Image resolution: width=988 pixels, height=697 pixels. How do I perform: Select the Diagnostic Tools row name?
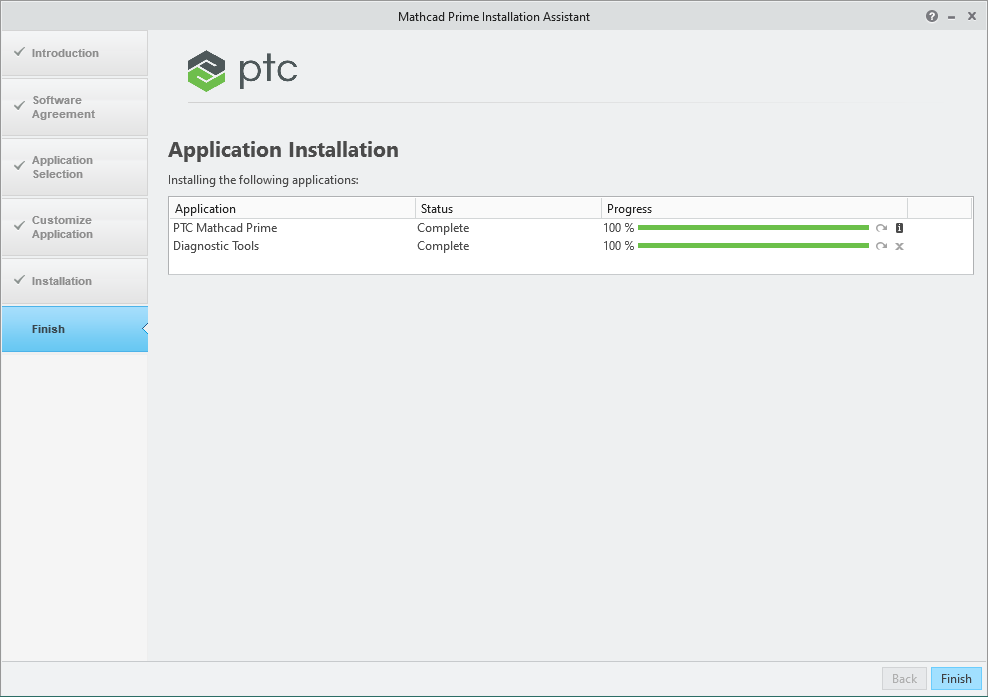216,246
